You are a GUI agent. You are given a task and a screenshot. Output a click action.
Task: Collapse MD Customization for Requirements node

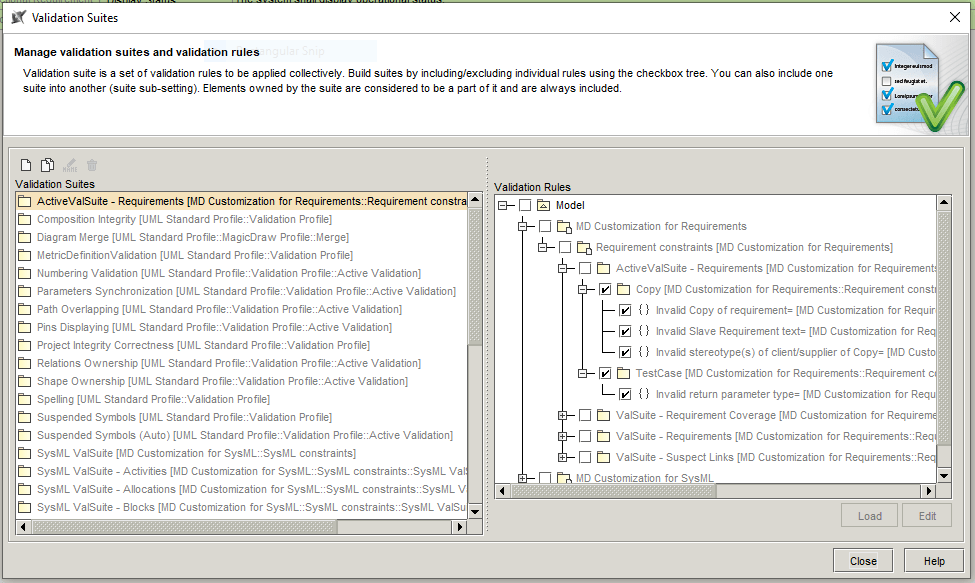click(523, 226)
